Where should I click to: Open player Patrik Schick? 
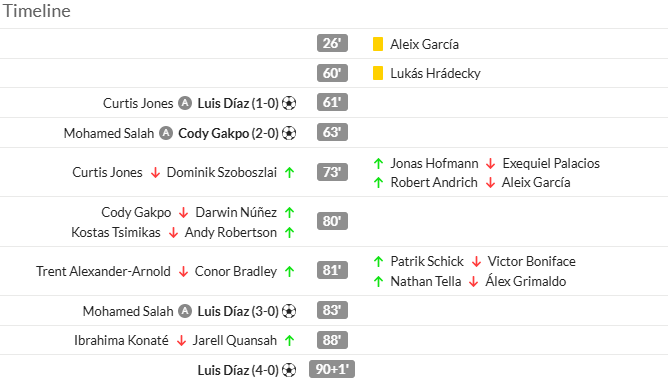(x=427, y=261)
